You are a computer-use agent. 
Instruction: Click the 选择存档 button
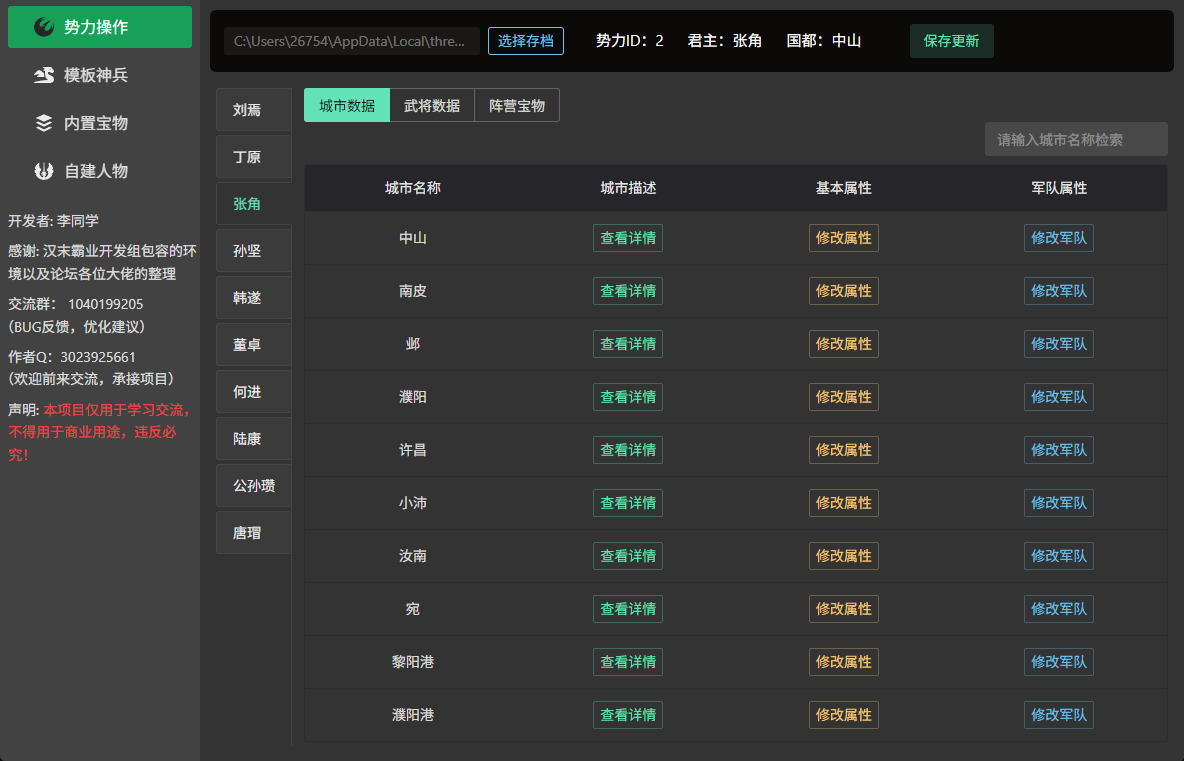click(x=526, y=41)
